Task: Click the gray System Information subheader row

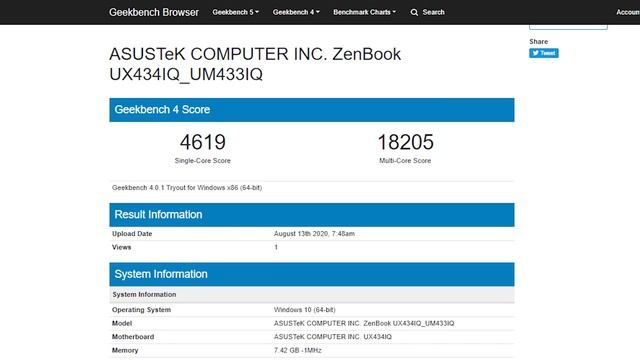Action: click(x=312, y=294)
